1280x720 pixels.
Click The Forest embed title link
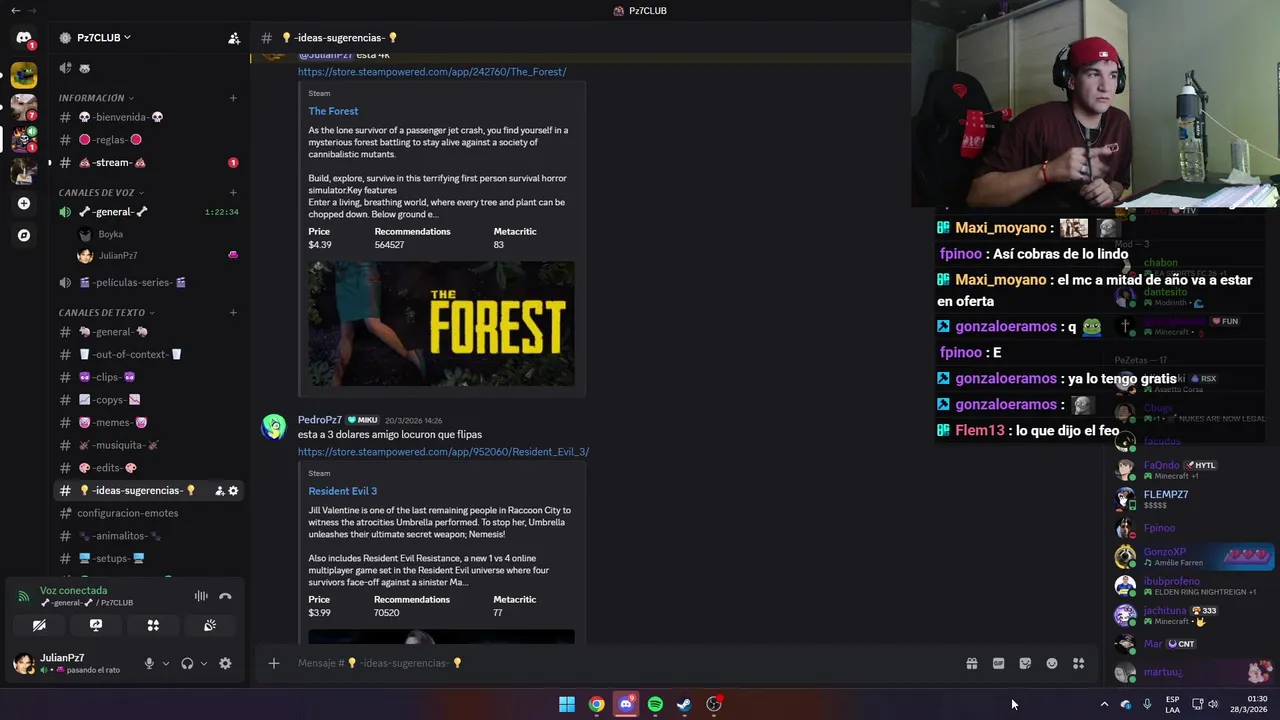coord(333,111)
